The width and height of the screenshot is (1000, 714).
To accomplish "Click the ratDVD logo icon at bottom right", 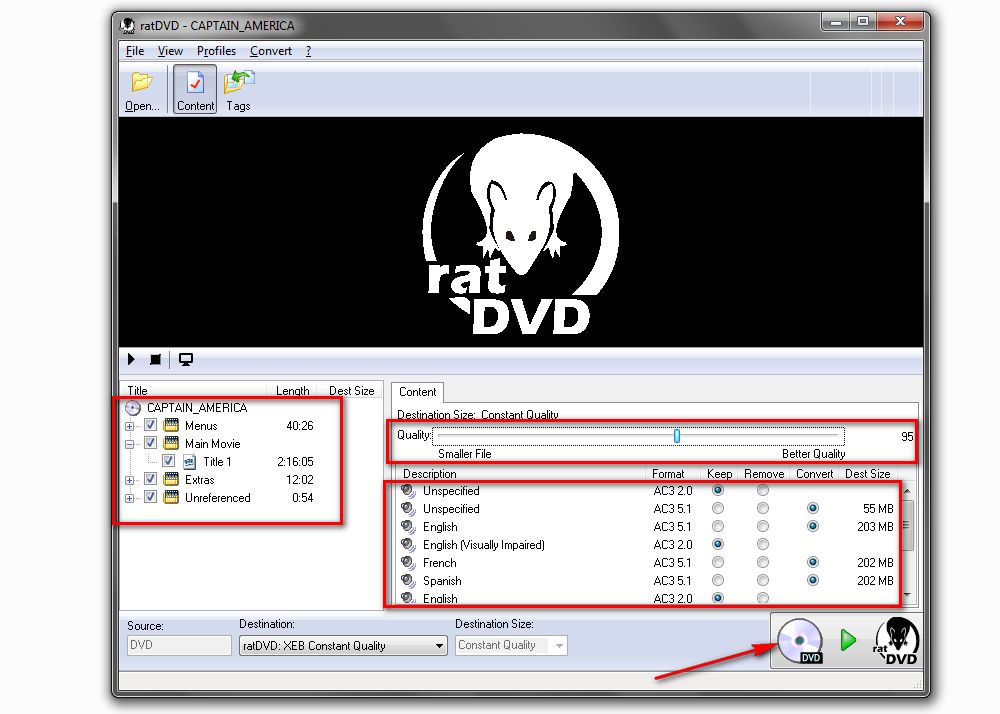I will click(x=897, y=641).
